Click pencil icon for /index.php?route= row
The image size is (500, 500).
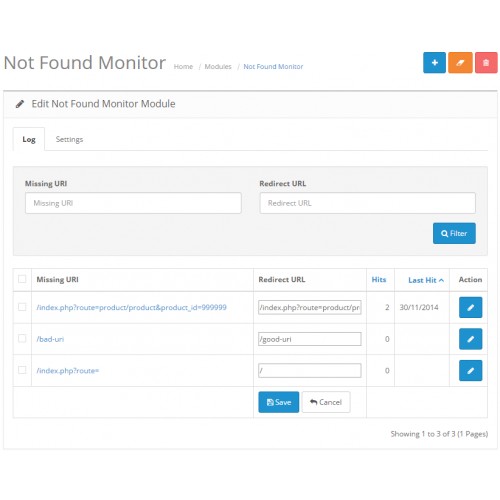click(470, 370)
